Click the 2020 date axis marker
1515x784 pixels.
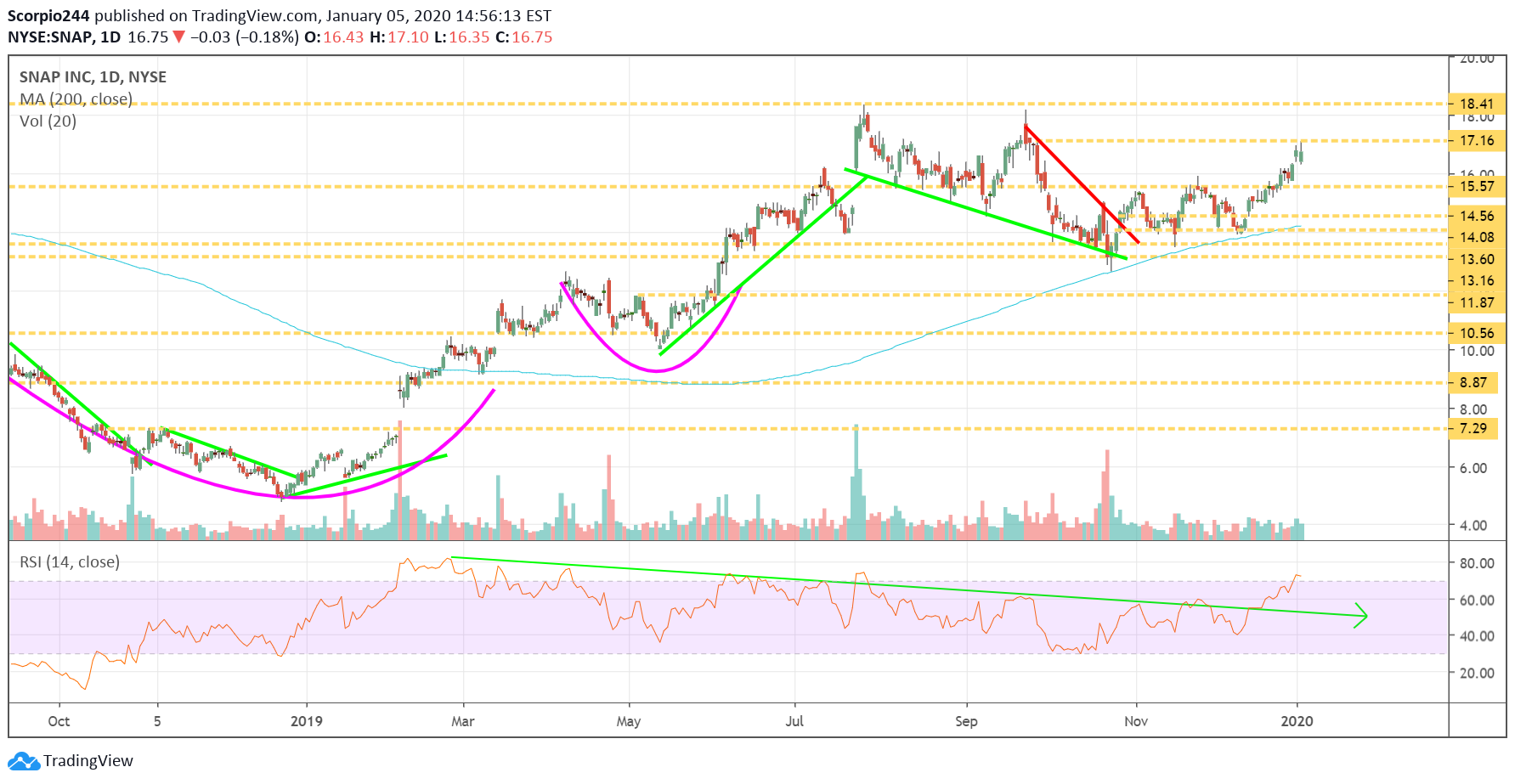point(1297,721)
